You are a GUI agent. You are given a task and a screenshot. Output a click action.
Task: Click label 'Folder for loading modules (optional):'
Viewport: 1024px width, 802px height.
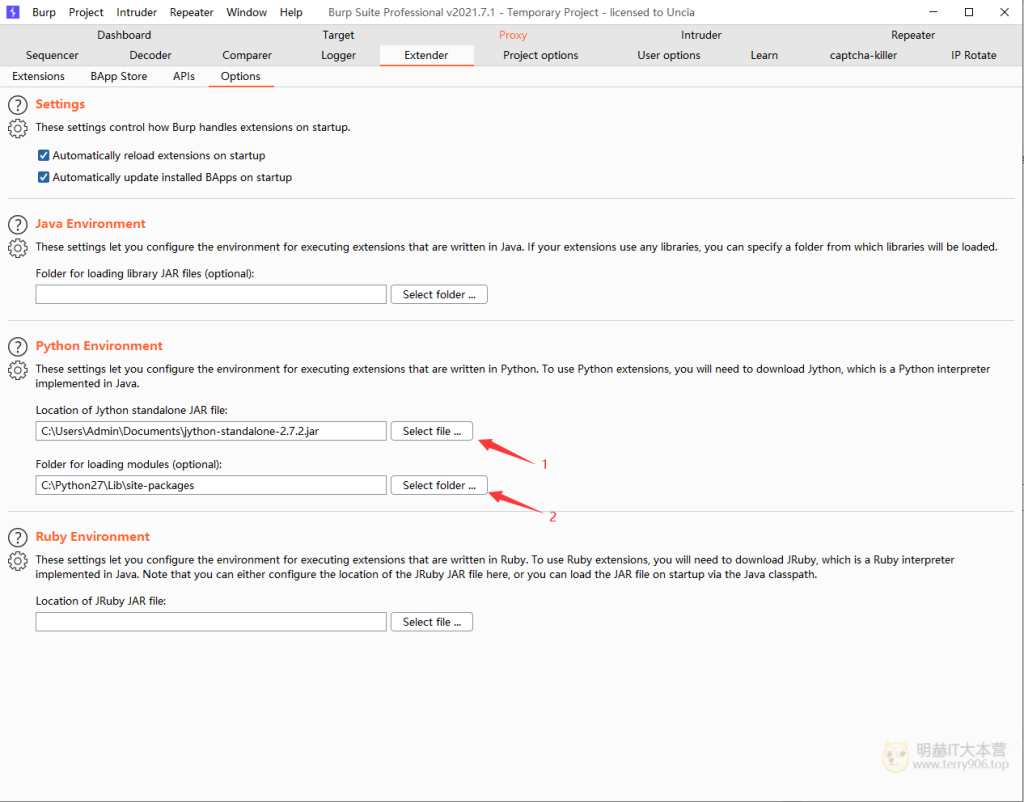pyautogui.click(x=129, y=464)
